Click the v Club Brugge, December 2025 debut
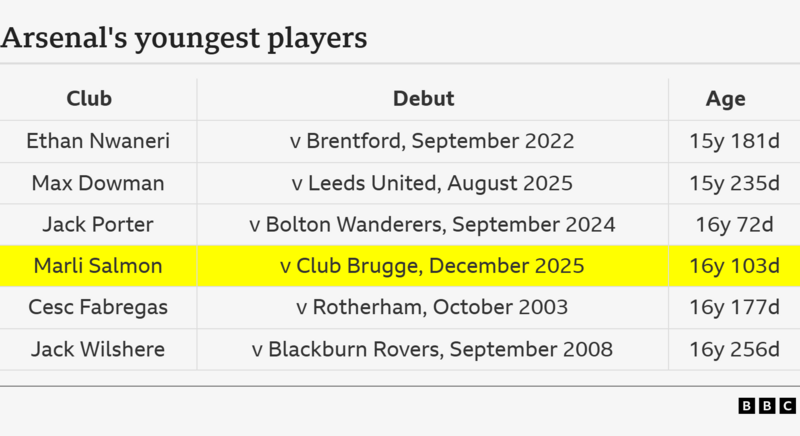Screen dimensions: 800x436 coord(432,266)
